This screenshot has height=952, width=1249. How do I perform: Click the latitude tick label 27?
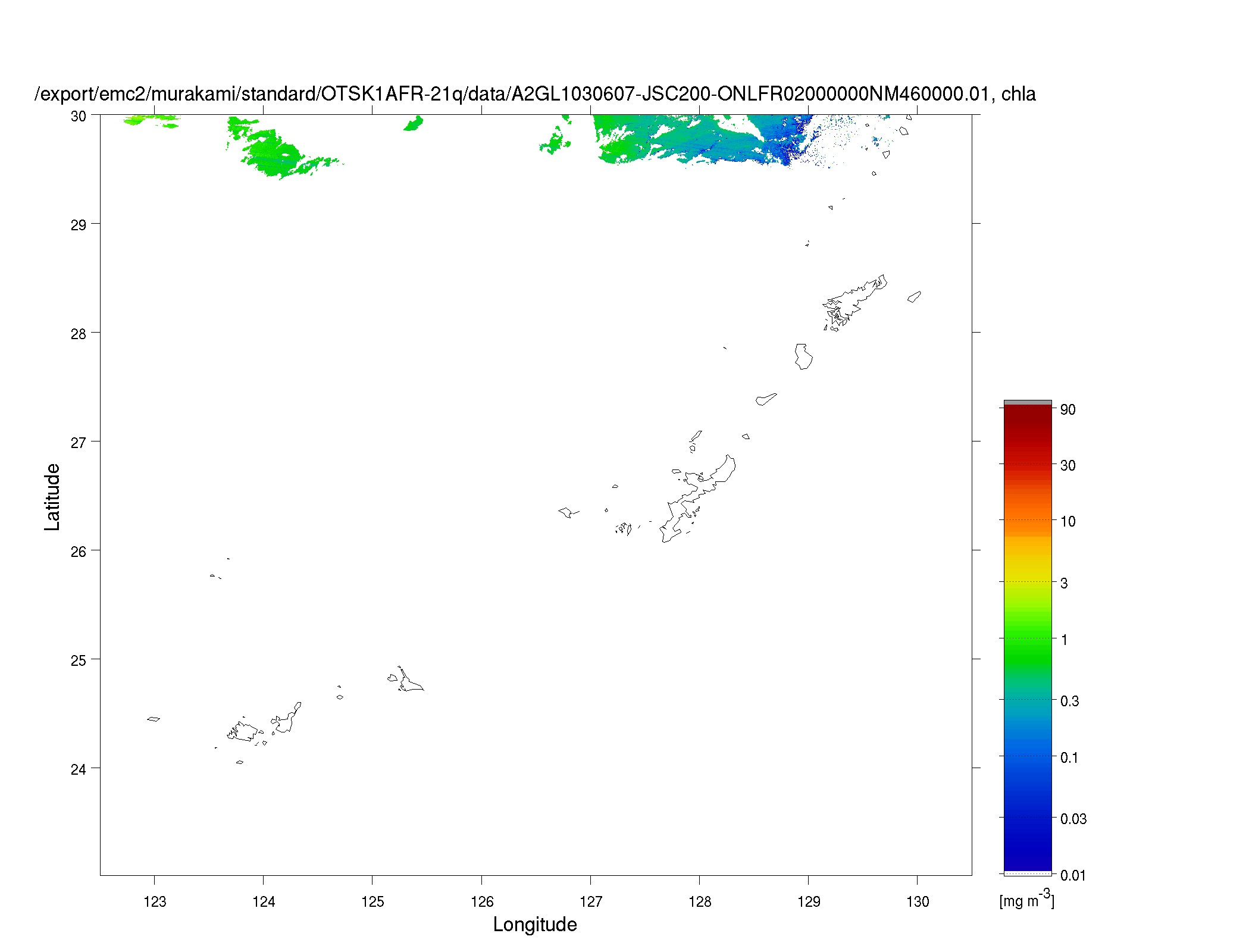[79, 443]
